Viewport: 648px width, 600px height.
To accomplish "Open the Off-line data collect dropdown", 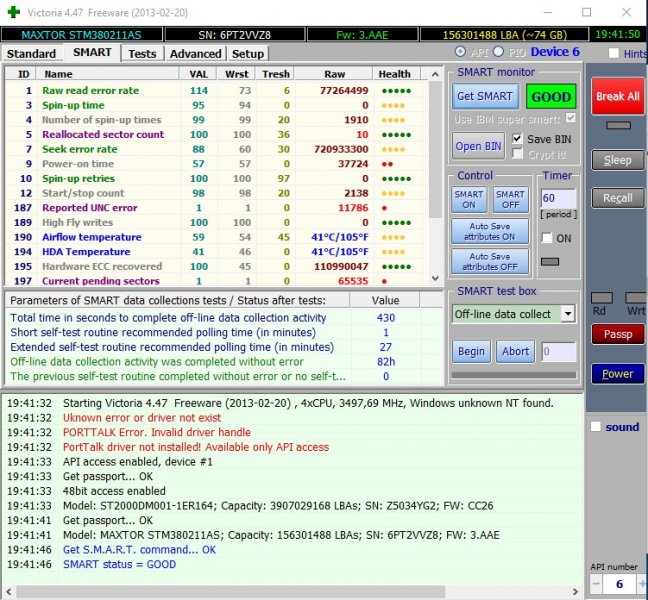I will click(x=567, y=313).
